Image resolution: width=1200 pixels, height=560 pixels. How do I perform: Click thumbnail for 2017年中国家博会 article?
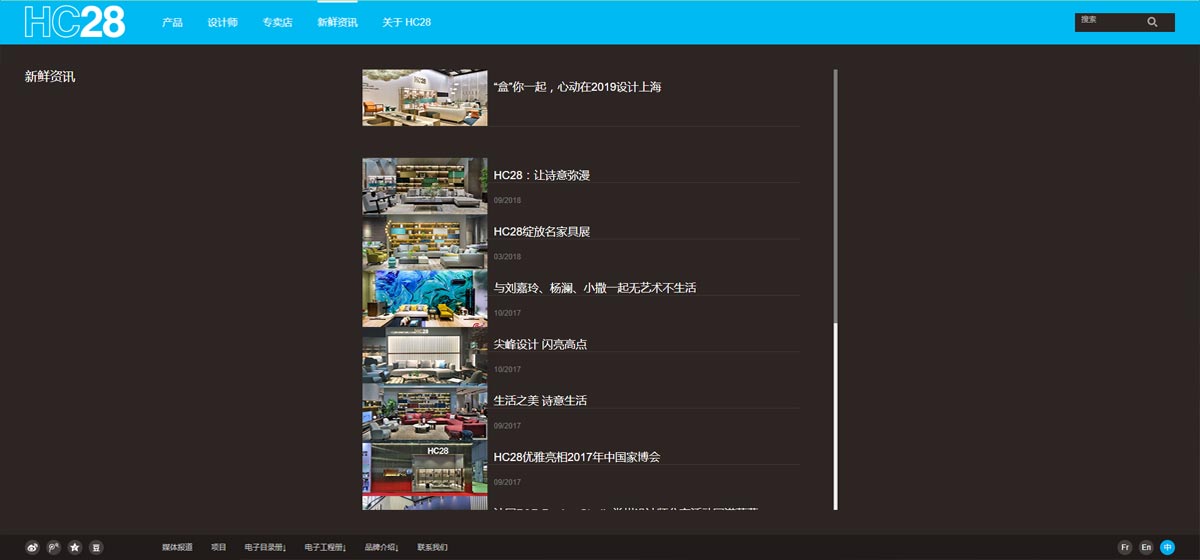click(425, 468)
